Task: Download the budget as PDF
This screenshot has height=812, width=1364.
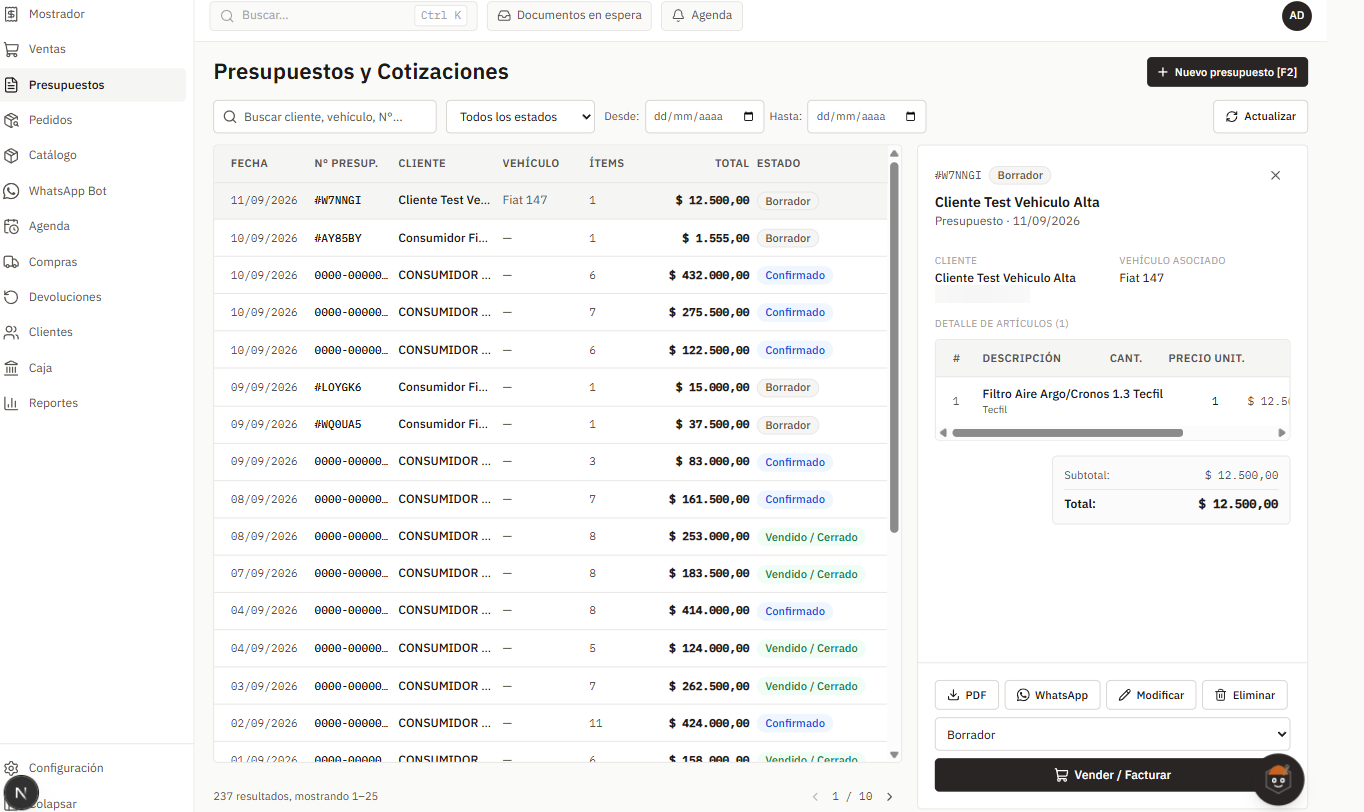Action: (x=966, y=695)
